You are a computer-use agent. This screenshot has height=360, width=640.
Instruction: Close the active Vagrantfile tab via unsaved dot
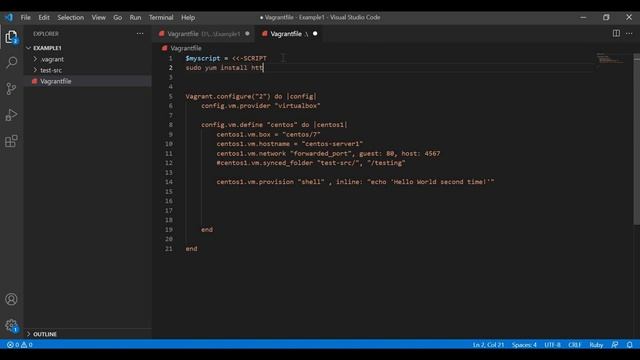[x=315, y=33]
